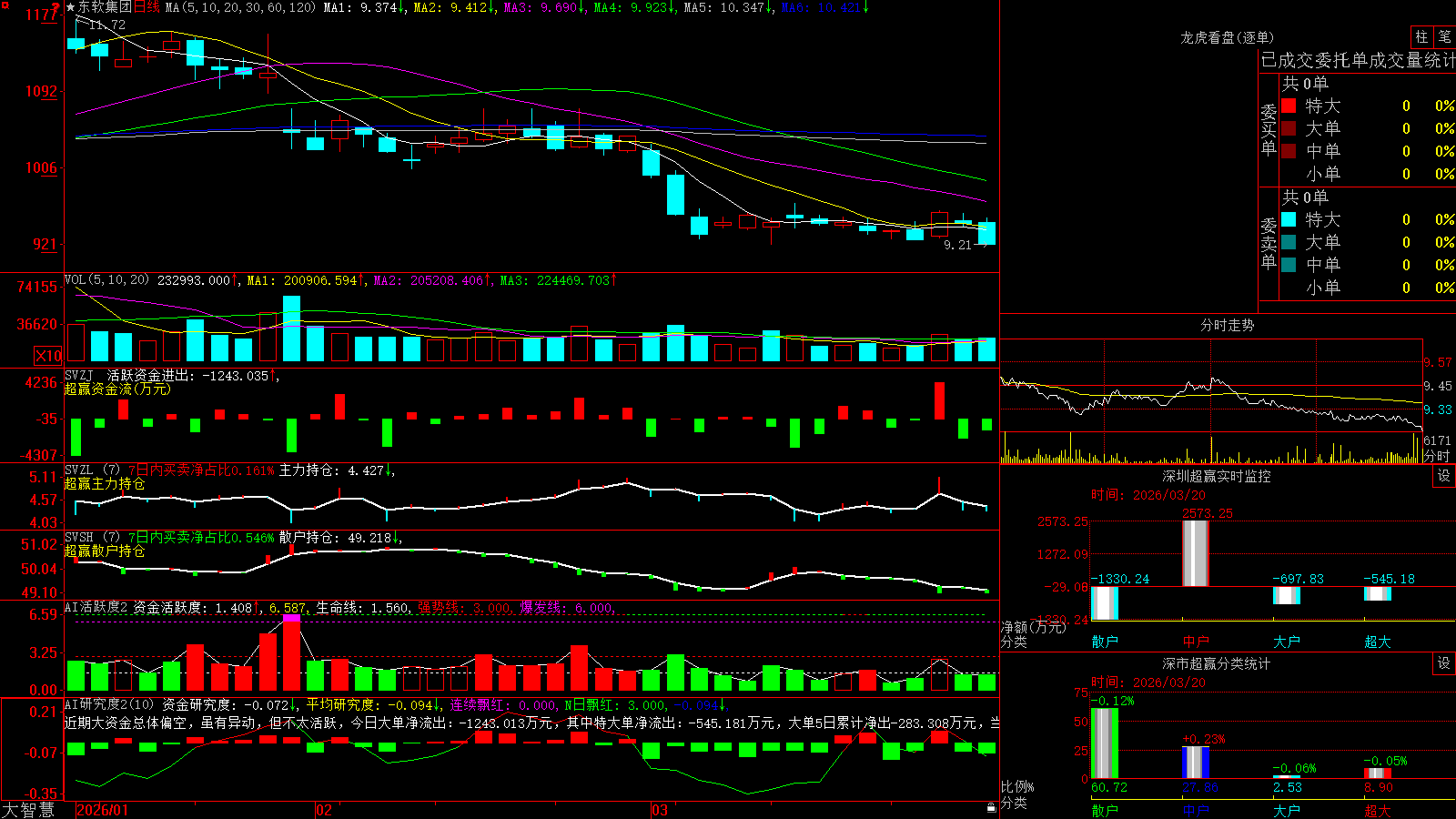The height and width of the screenshot is (819, 1456).
Task: Click the 深圳超赢实时监控 panel title
Action: (1217, 476)
